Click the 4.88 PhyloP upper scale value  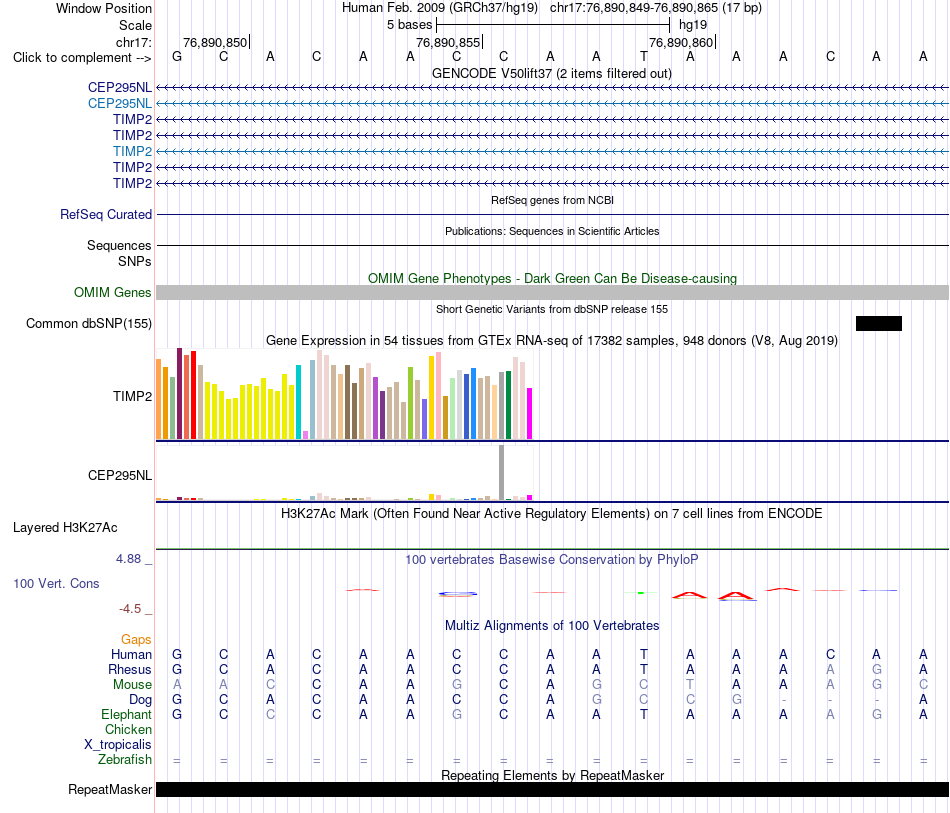coord(128,559)
